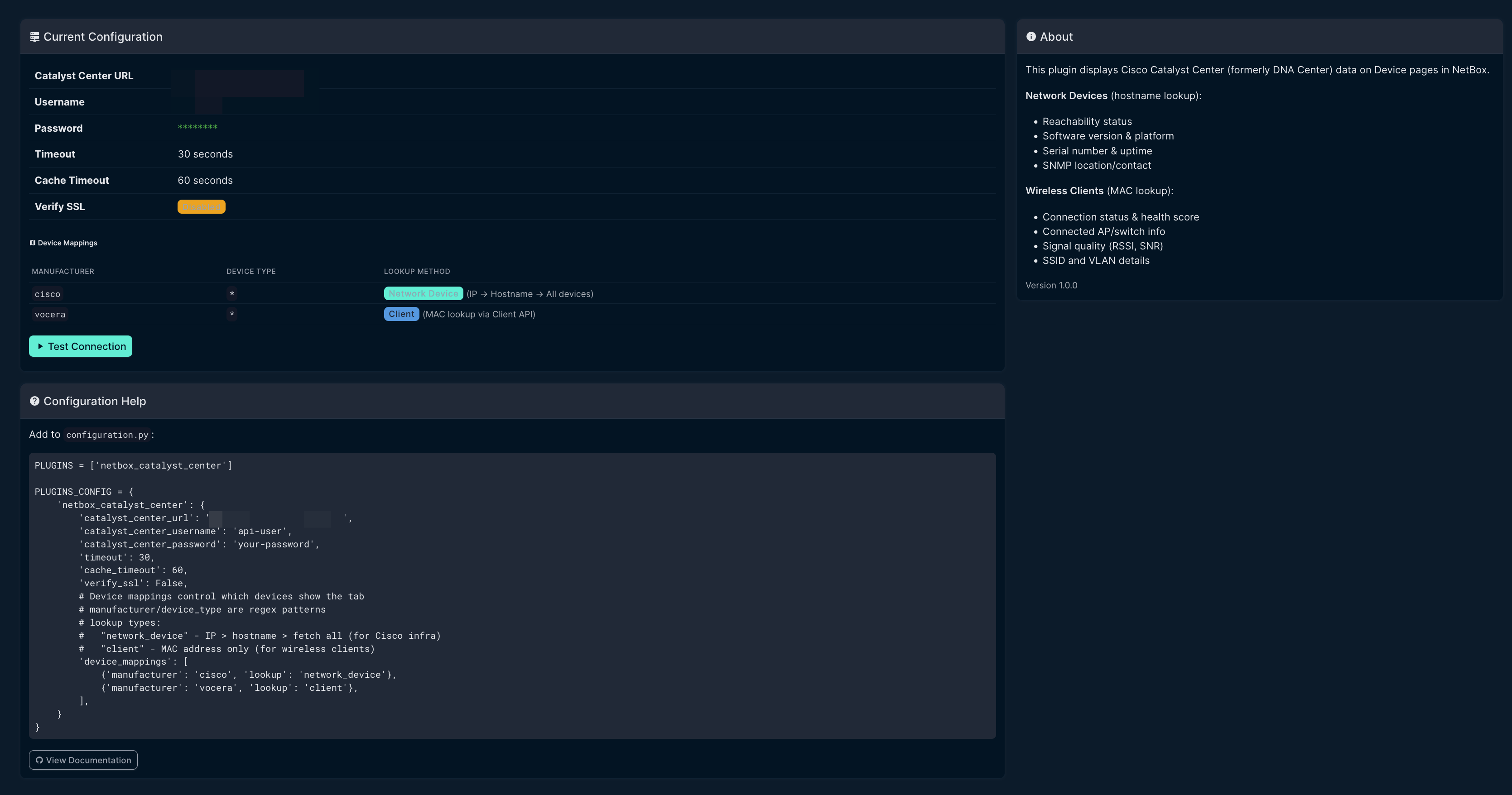Image resolution: width=1512 pixels, height=795 pixels.
Task: Select the cisco manufacturer entry
Action: 48,294
